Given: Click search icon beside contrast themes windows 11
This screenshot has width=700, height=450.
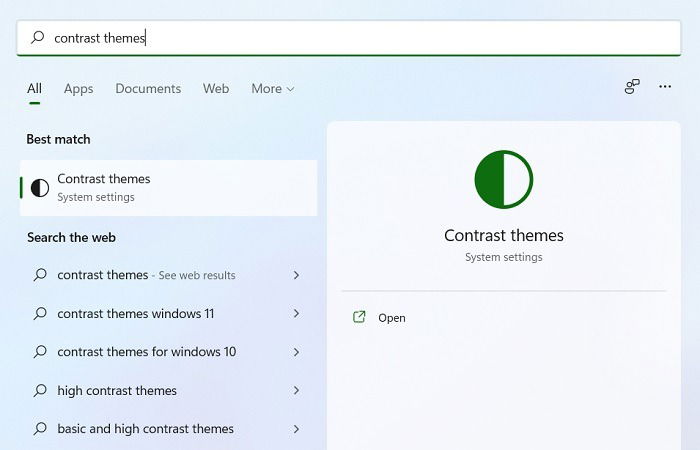Looking at the screenshot, I should [x=40, y=313].
